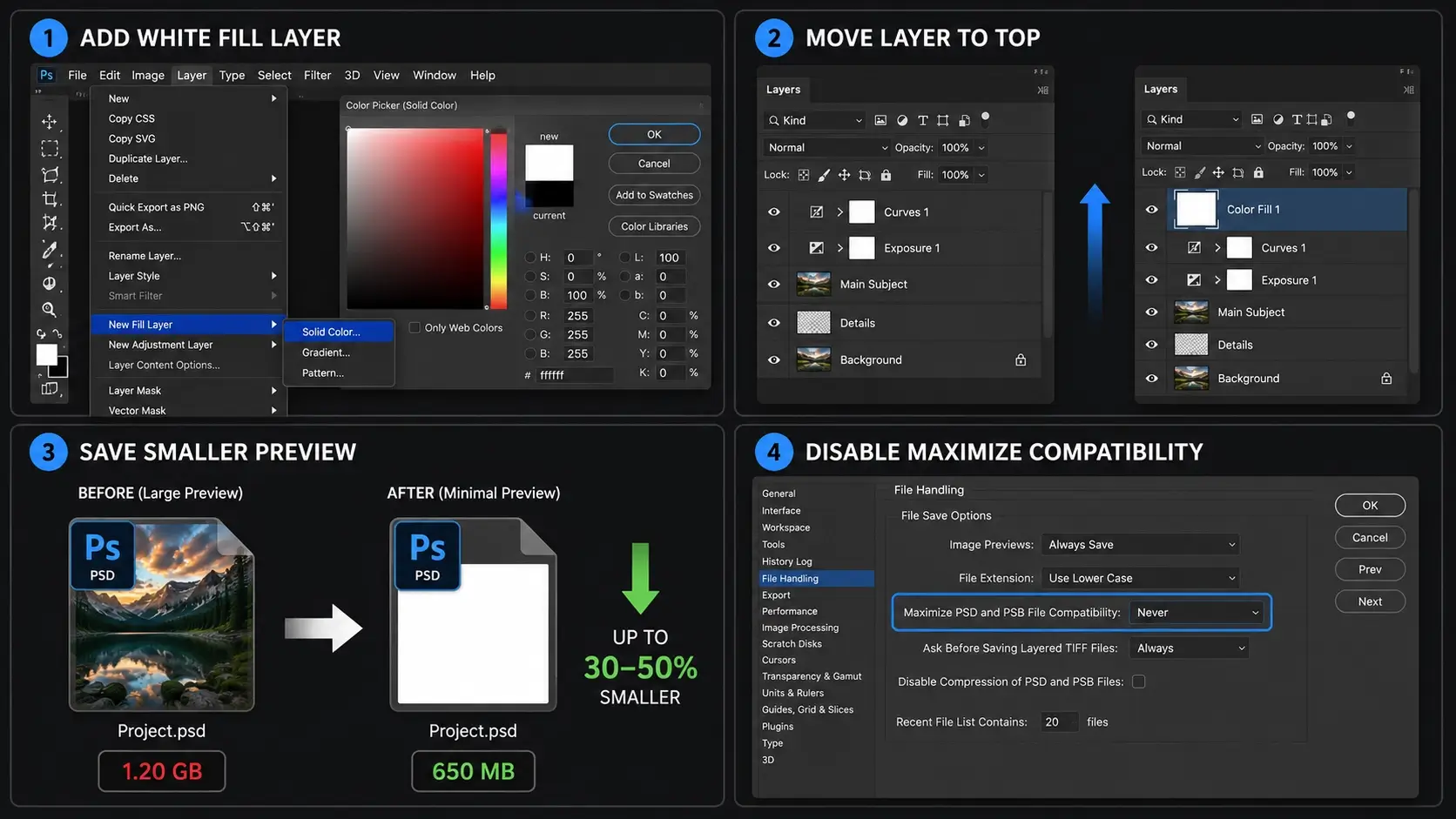
Task: Filter adjustment layers in right Layers panel
Action: pos(1278,119)
